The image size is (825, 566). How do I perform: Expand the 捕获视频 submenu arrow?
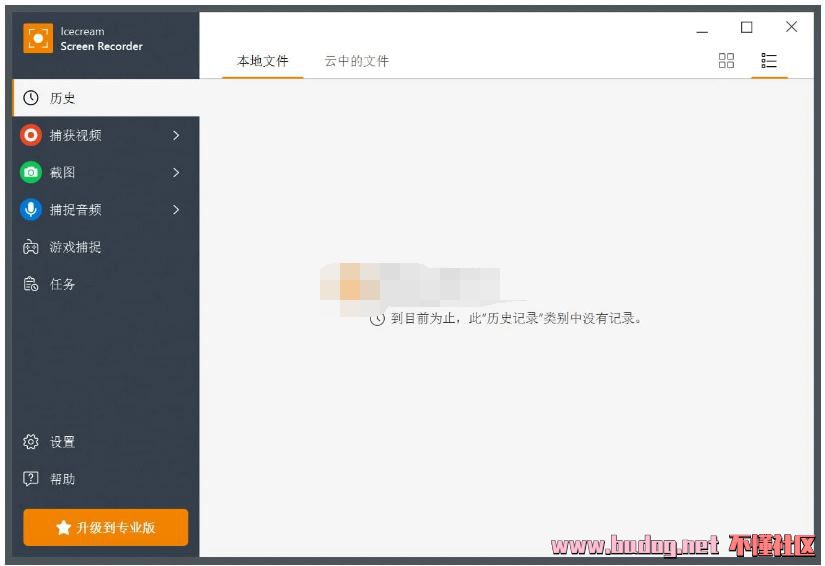click(176, 135)
